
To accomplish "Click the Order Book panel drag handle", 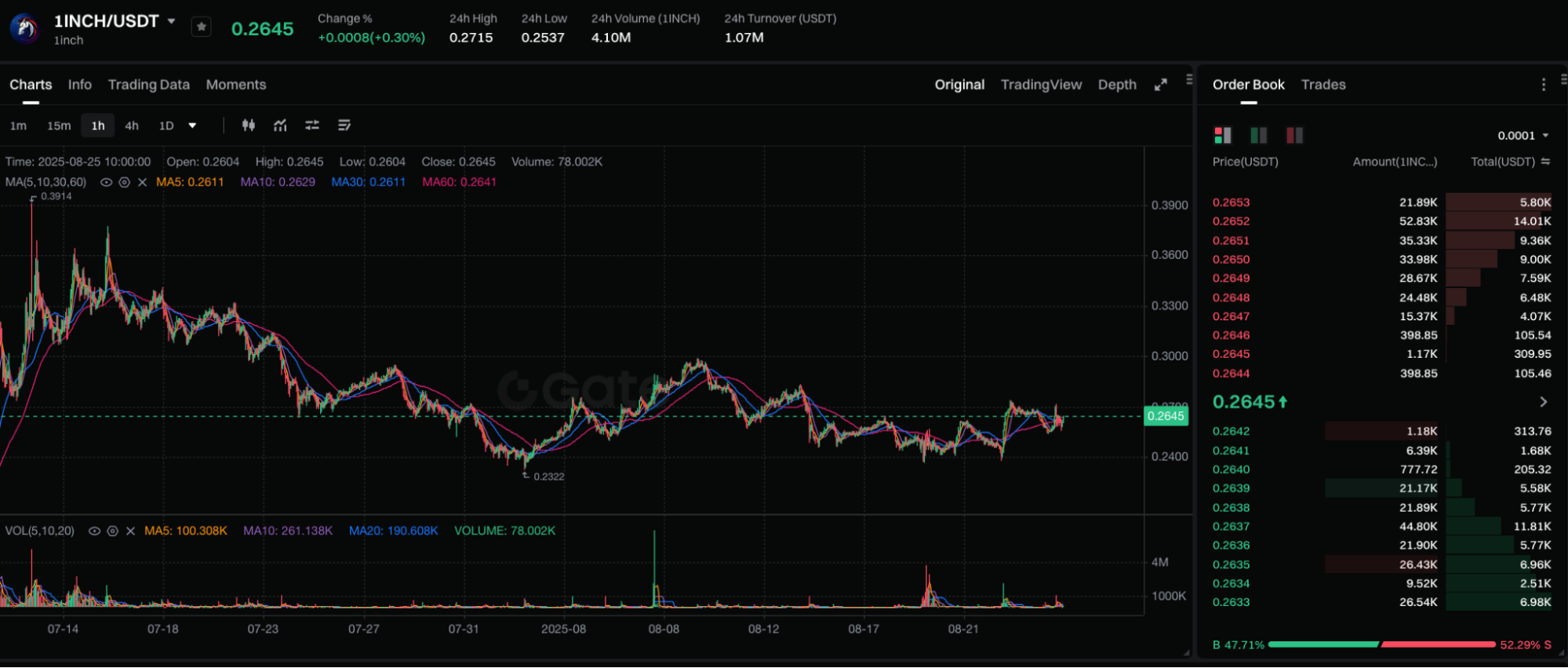I will pyautogui.click(x=1563, y=79).
